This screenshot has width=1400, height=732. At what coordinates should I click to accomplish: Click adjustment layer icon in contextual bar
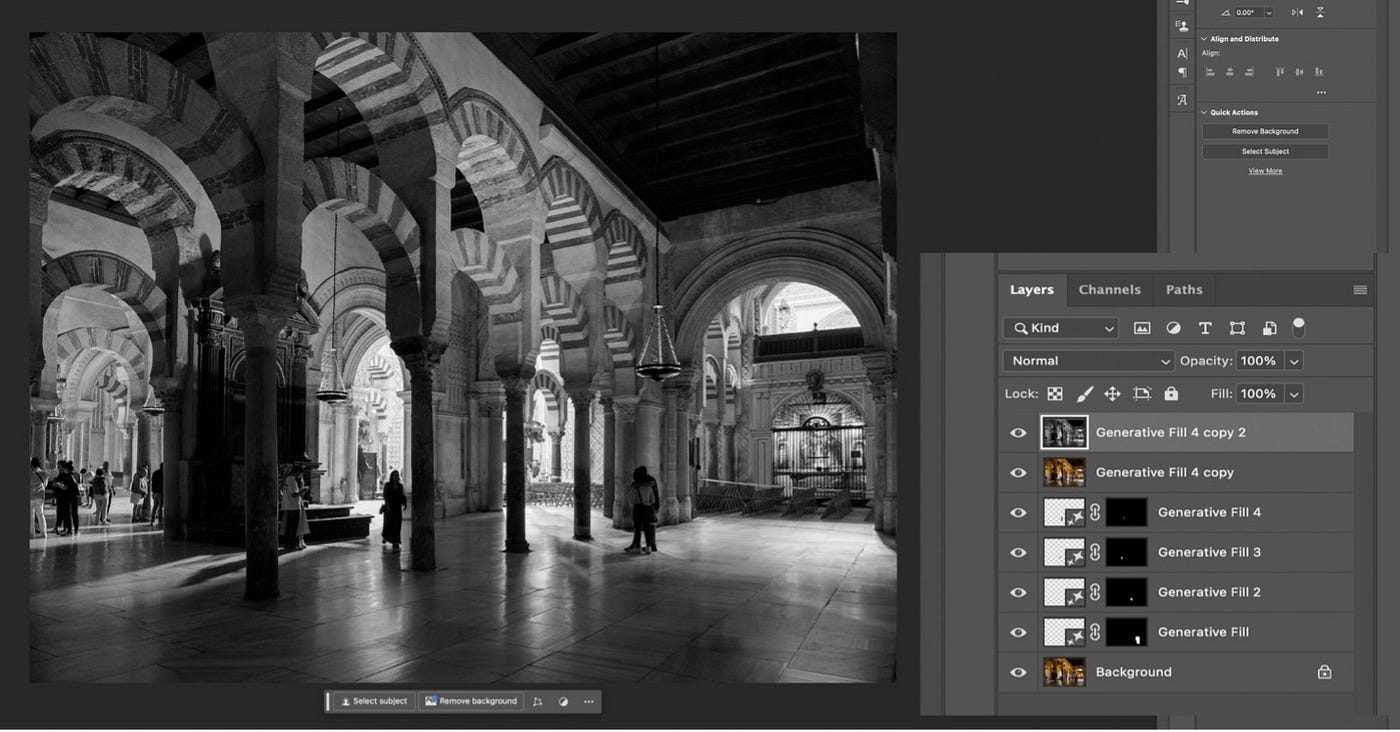(x=563, y=702)
